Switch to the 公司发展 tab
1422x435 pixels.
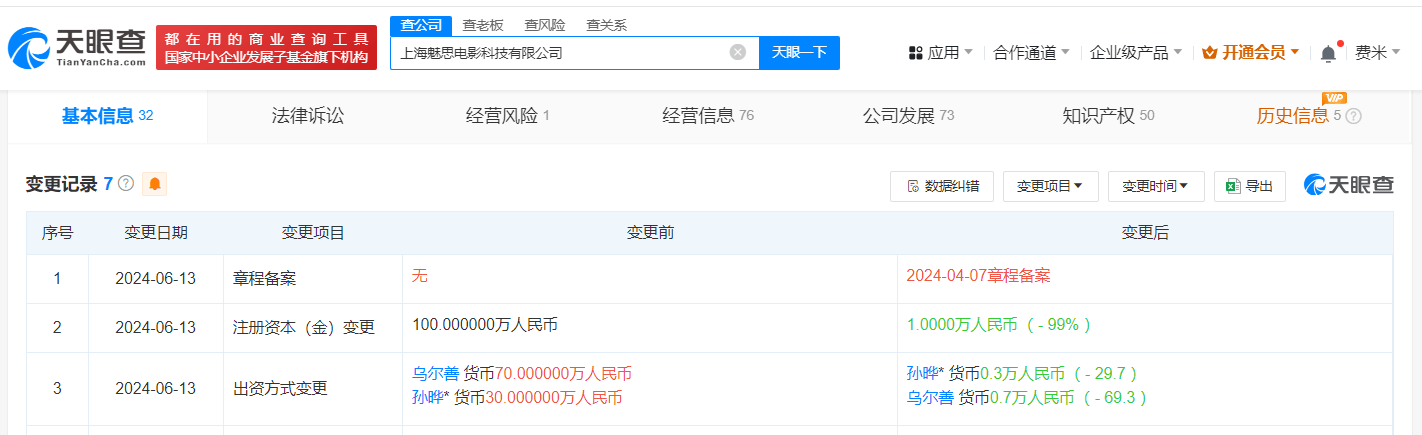908,116
